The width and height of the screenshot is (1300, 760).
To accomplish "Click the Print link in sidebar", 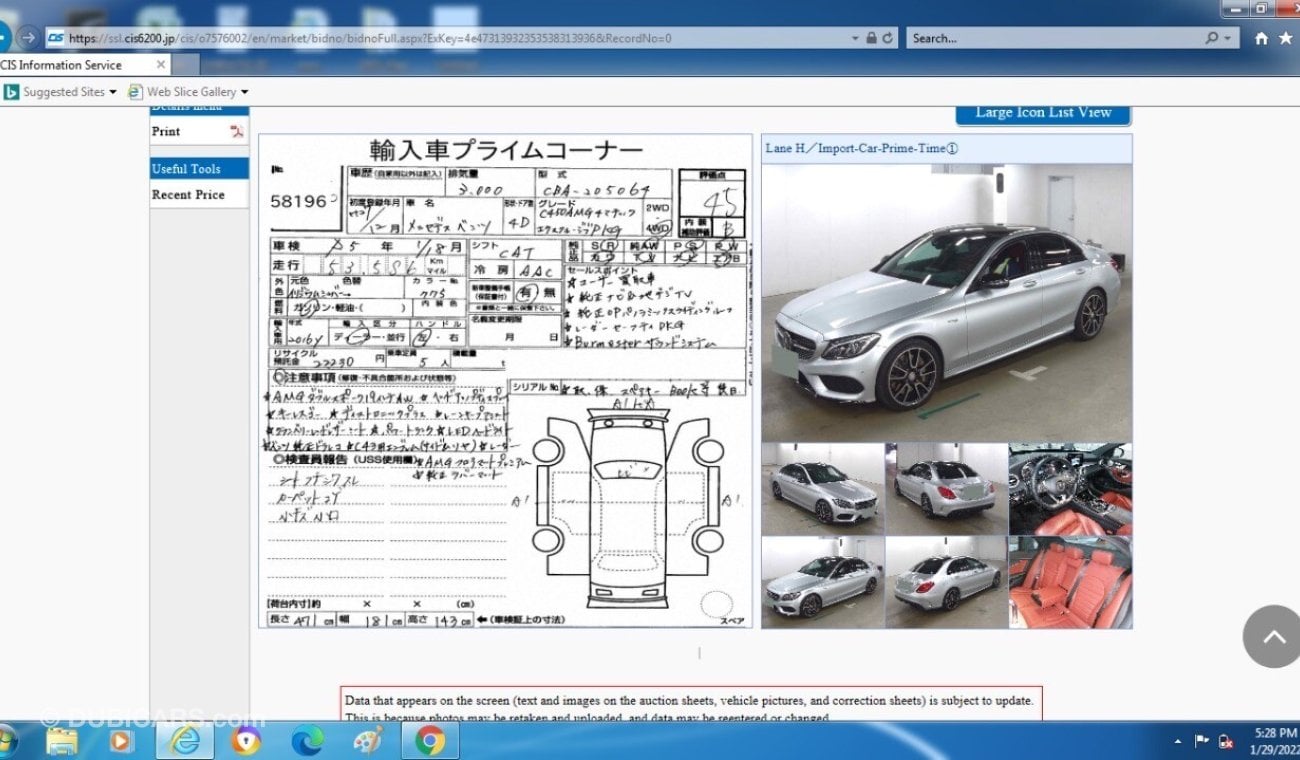I will pyautogui.click(x=166, y=131).
